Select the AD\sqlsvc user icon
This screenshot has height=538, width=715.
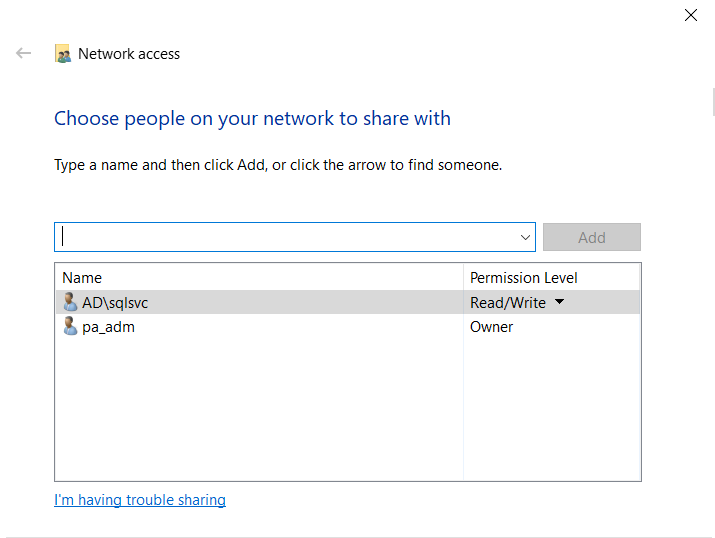click(x=70, y=302)
